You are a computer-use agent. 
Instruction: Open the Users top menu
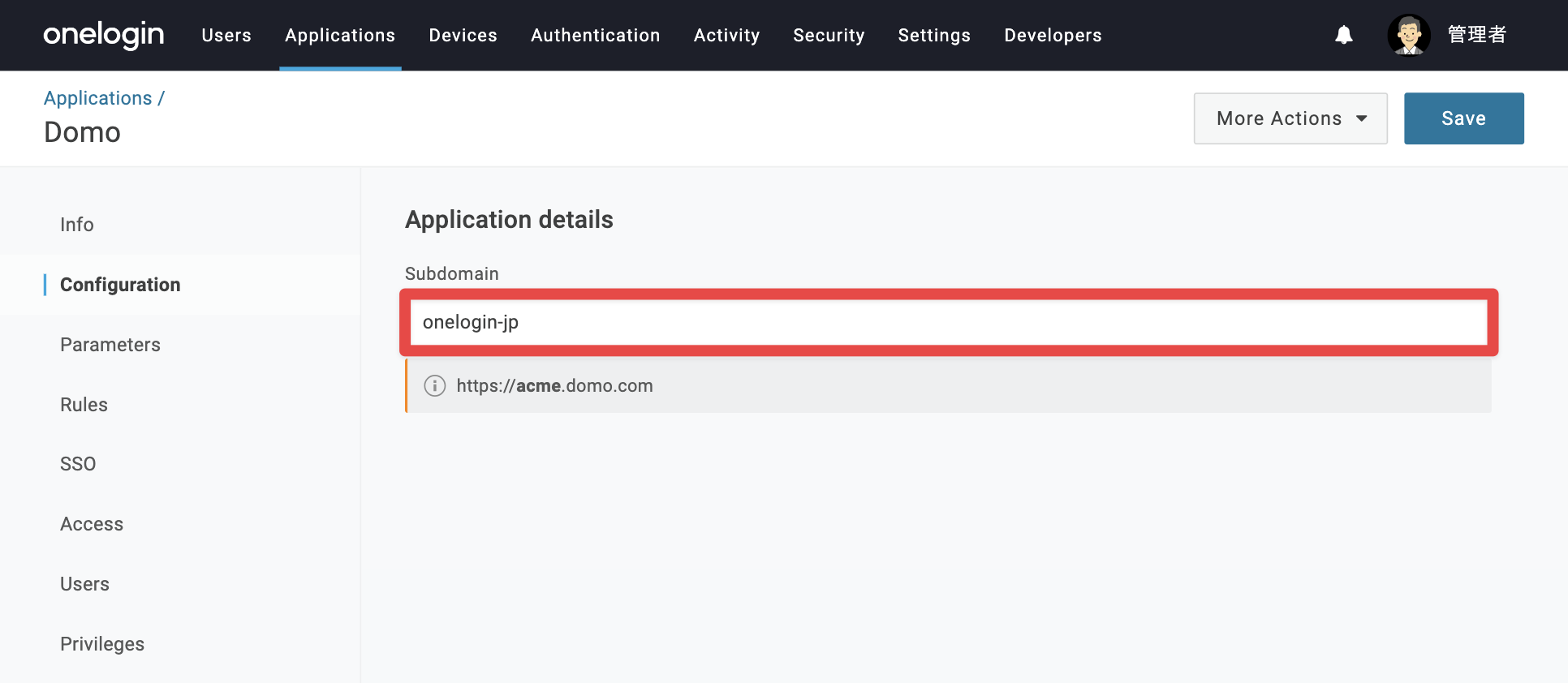pyautogui.click(x=226, y=35)
